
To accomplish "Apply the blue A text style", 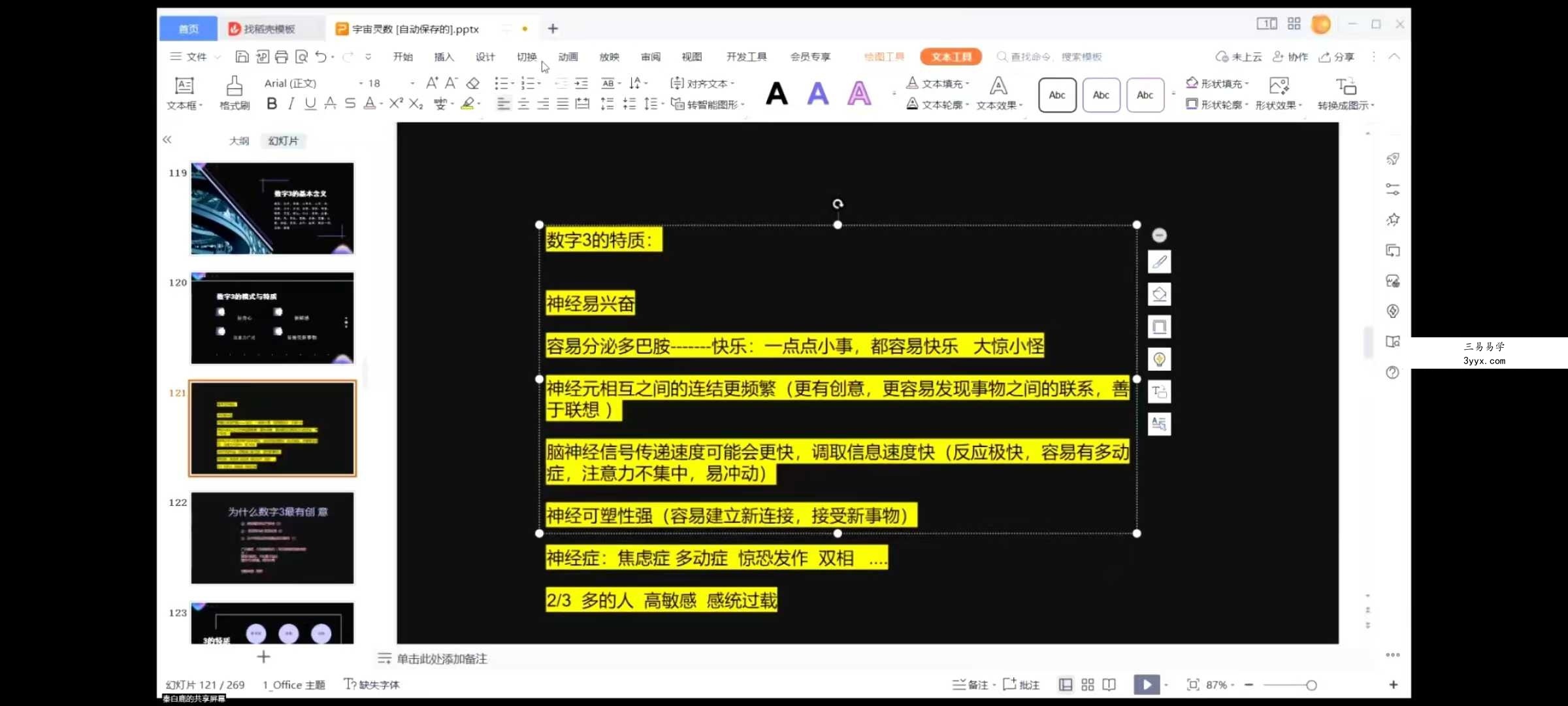I will coord(818,93).
